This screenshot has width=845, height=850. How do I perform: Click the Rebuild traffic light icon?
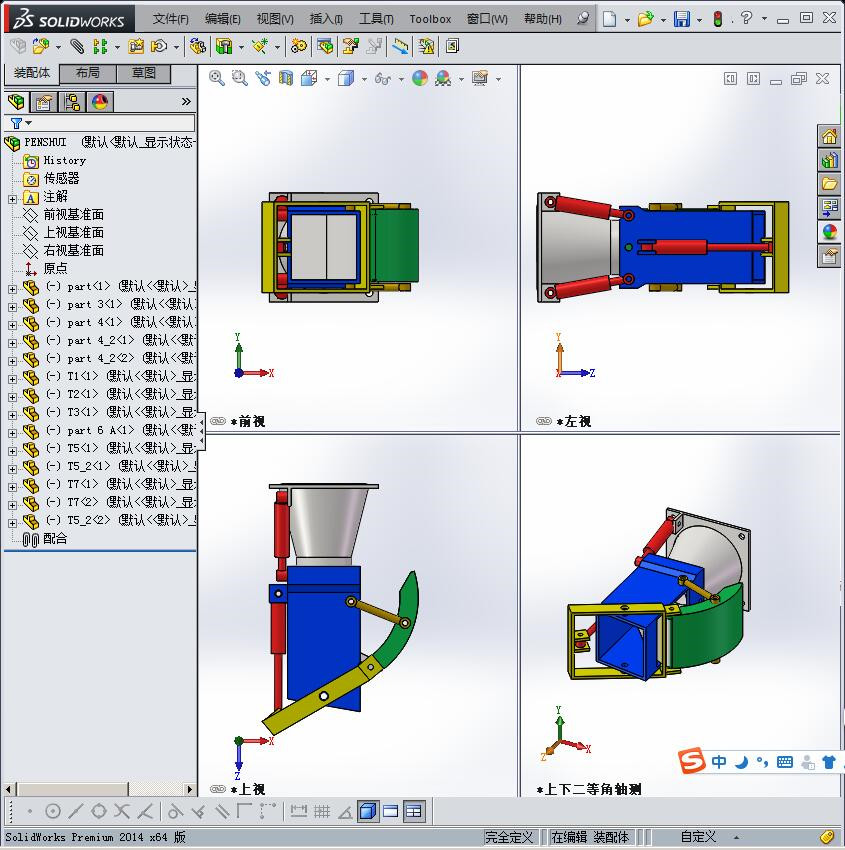coord(718,20)
